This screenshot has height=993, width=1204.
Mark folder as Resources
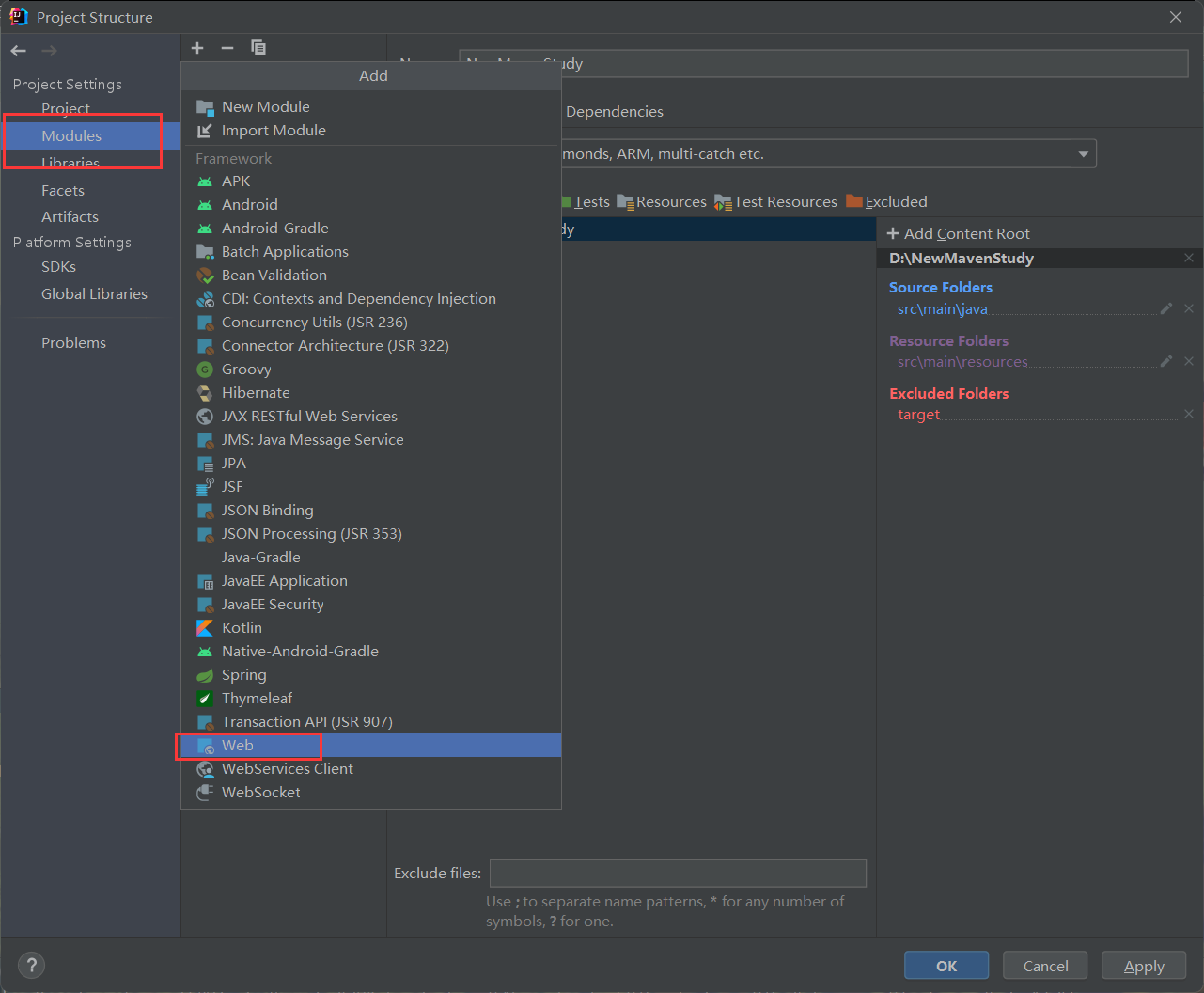click(x=662, y=202)
